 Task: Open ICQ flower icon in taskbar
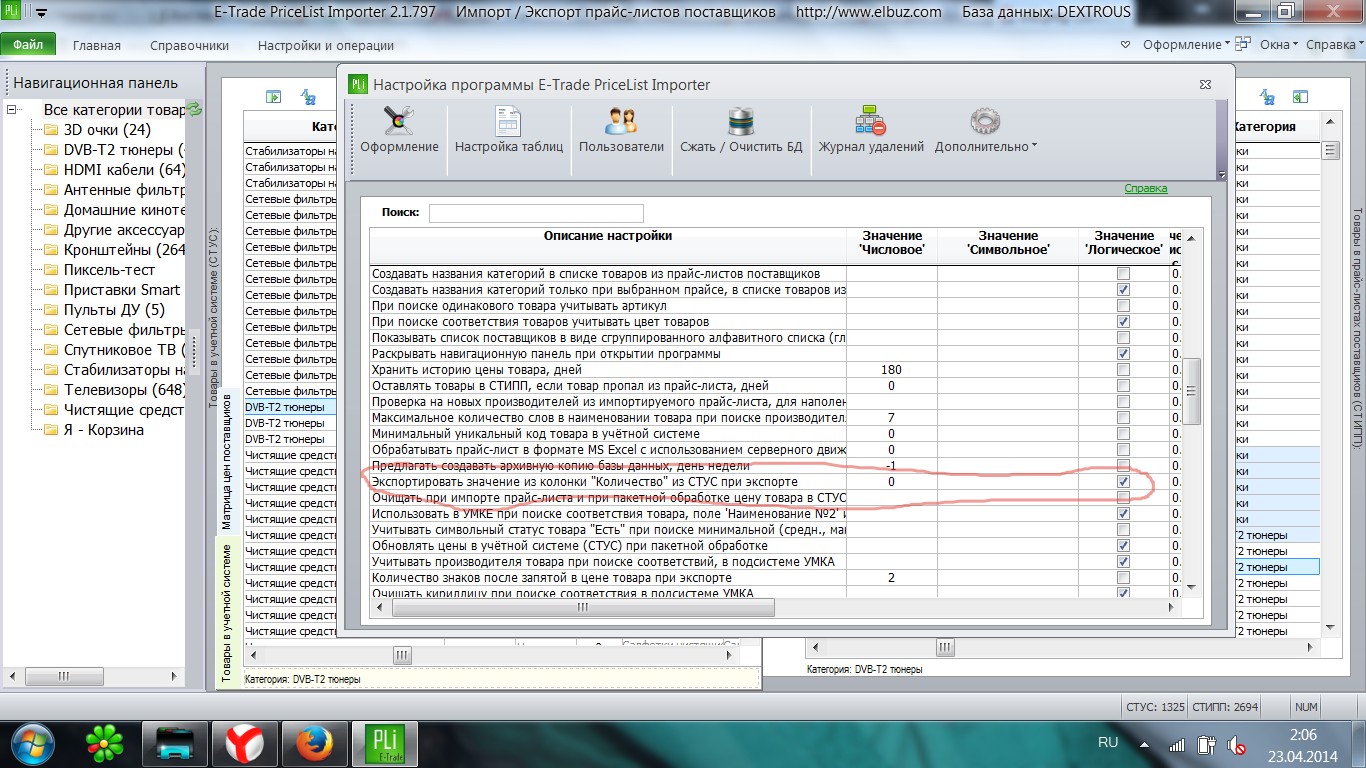coord(104,744)
